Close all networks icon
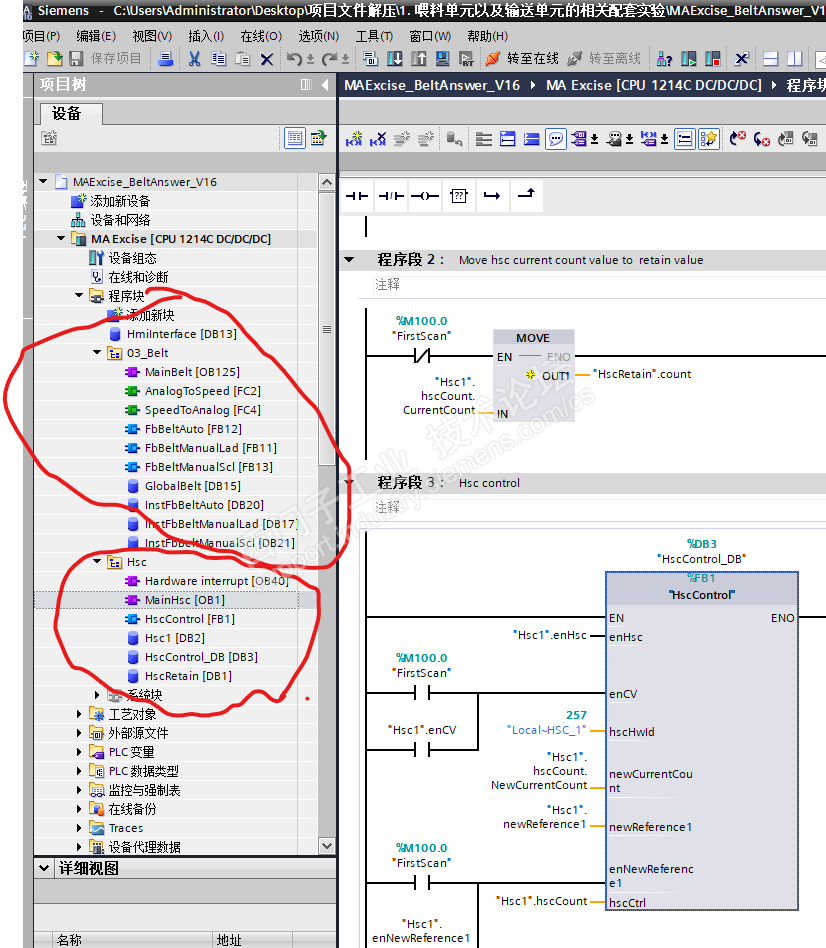The width and height of the screenshot is (826, 948). click(532, 139)
